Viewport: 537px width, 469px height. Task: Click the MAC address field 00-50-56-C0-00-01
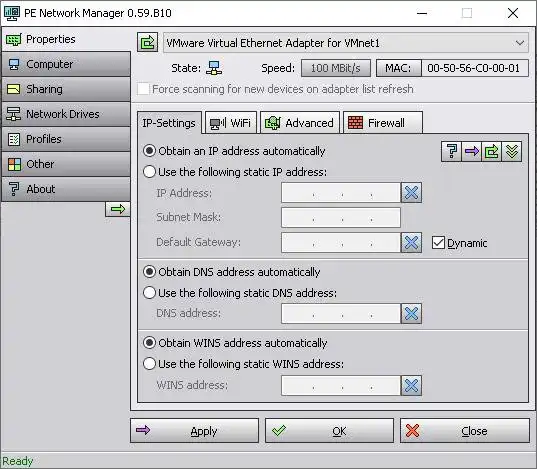coord(474,68)
